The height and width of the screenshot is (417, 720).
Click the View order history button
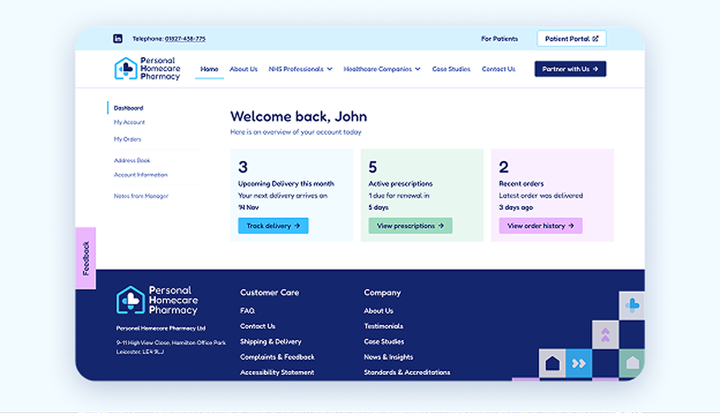(x=540, y=225)
